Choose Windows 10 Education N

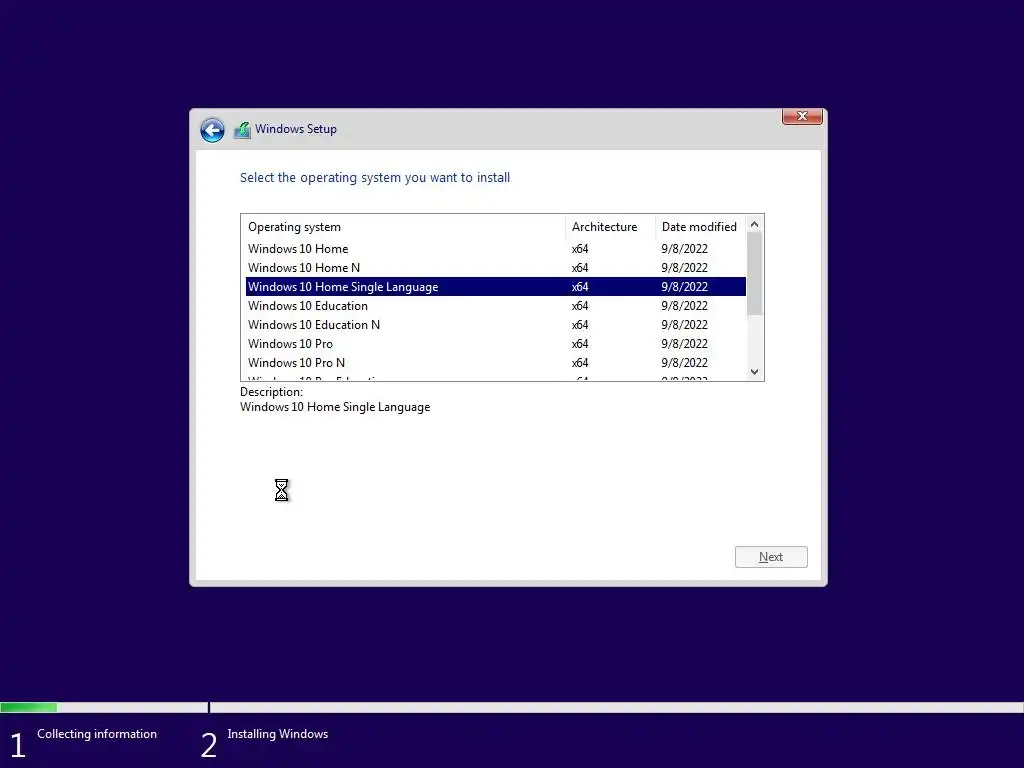point(496,325)
